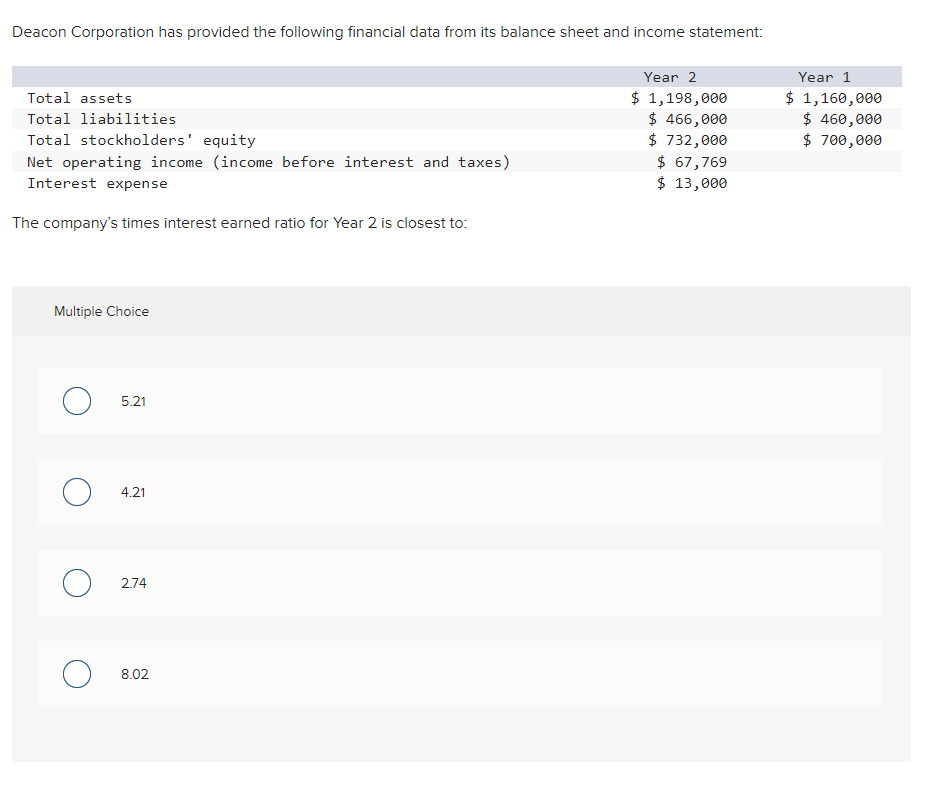Click the 'Deacon Corporation' introduction sentence
945x787 pixels.
[x=387, y=32]
